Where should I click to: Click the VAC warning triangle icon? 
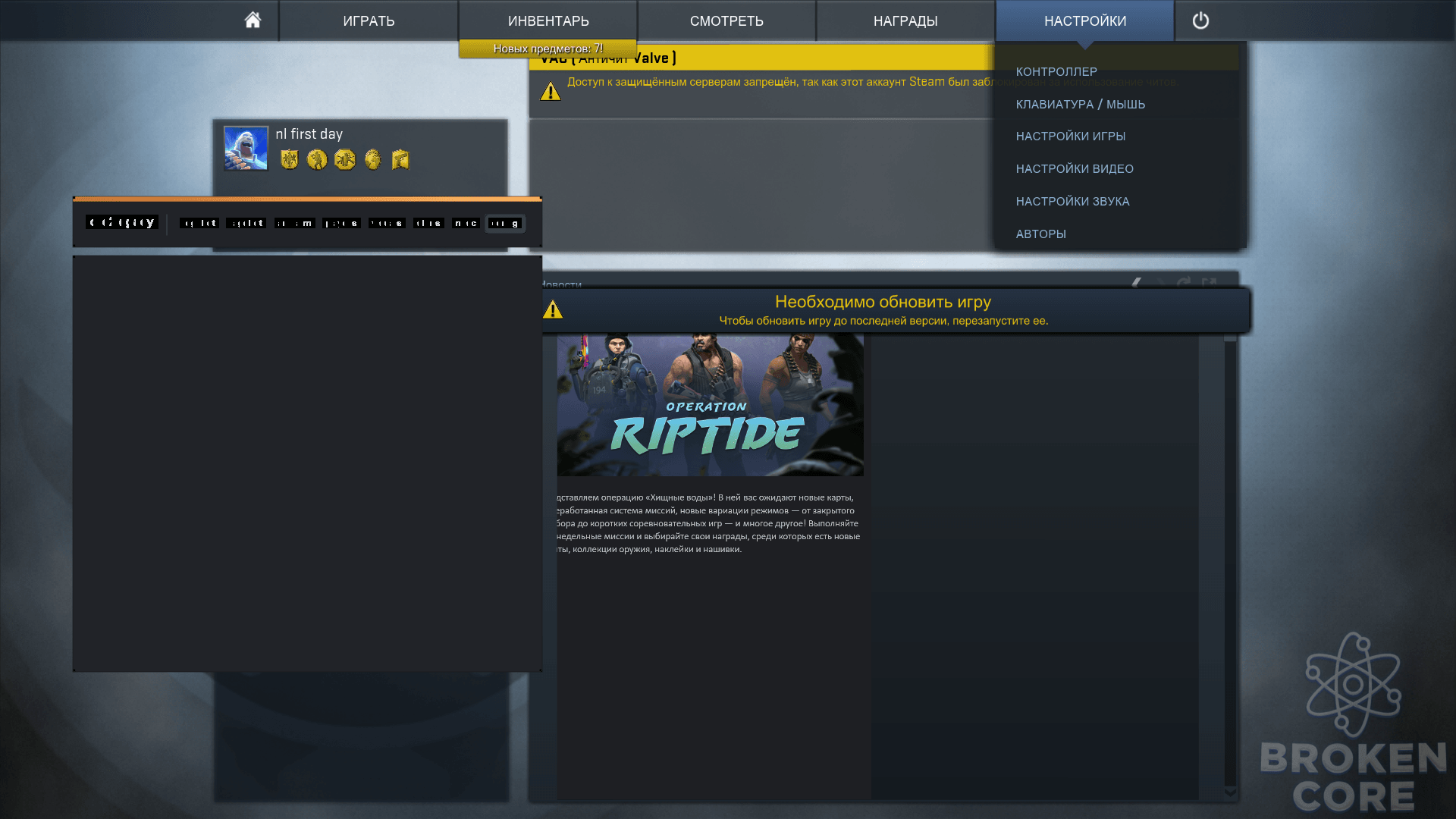coord(551,92)
